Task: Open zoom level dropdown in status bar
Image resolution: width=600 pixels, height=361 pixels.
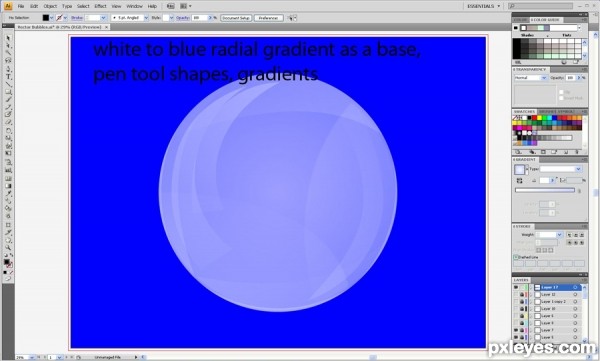Action: tap(31, 357)
